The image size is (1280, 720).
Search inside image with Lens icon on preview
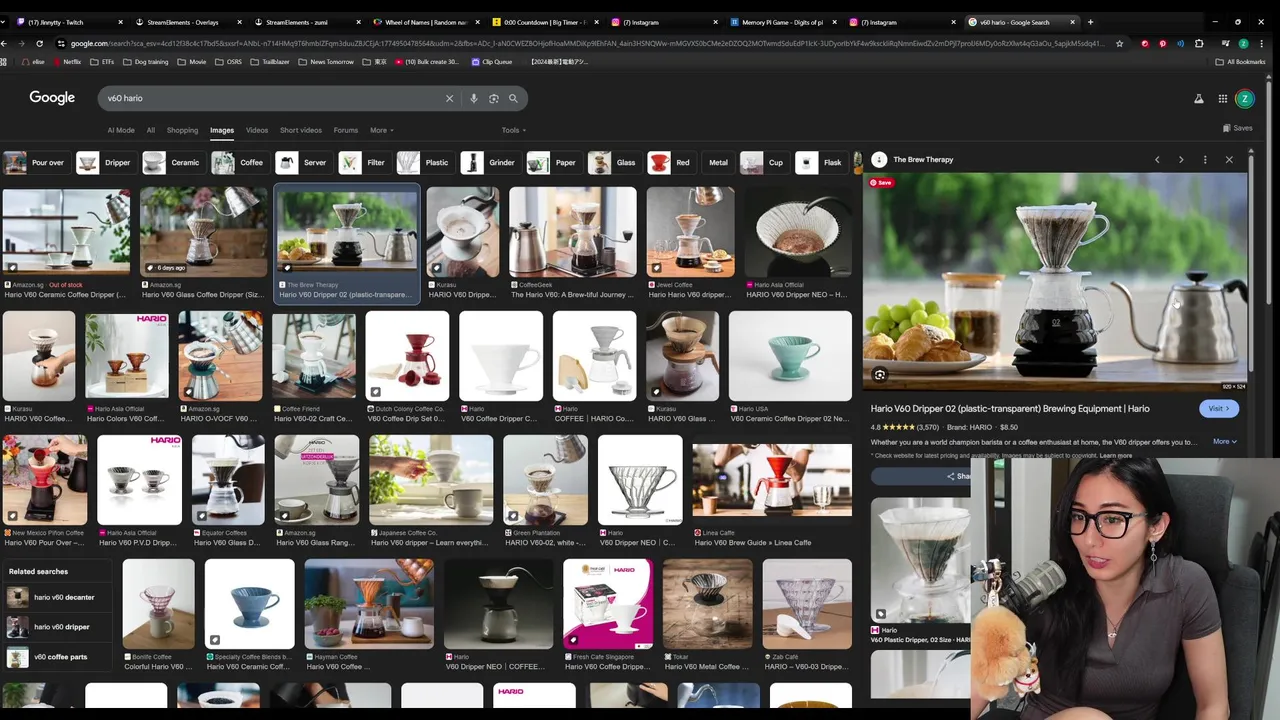[880, 375]
